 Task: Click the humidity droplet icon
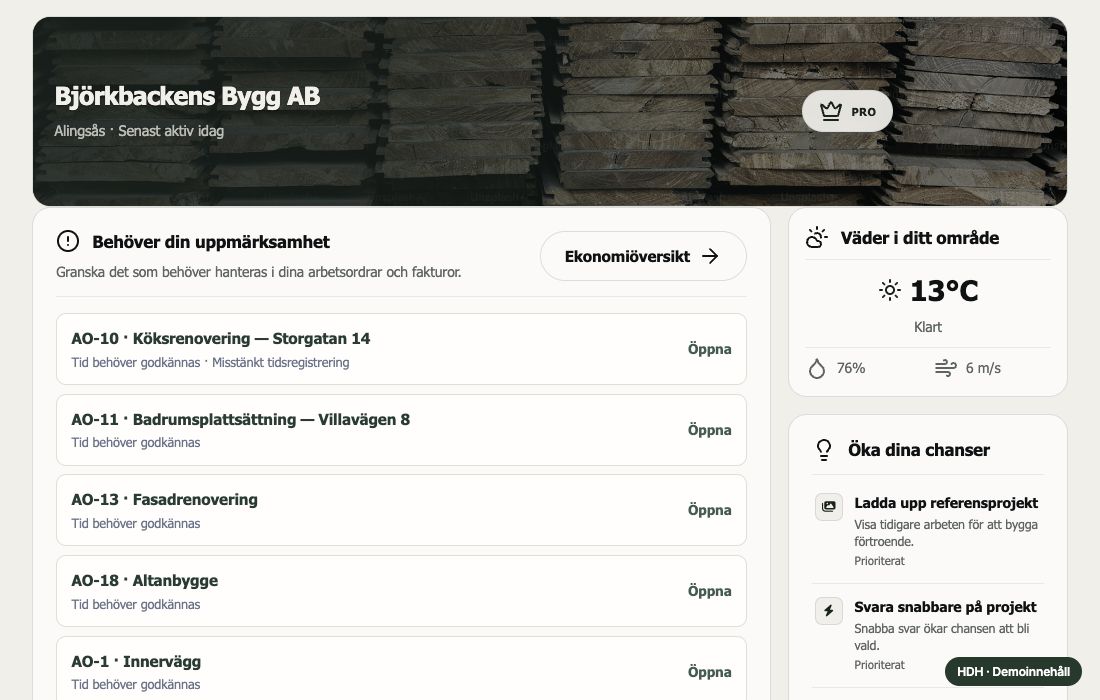817,368
